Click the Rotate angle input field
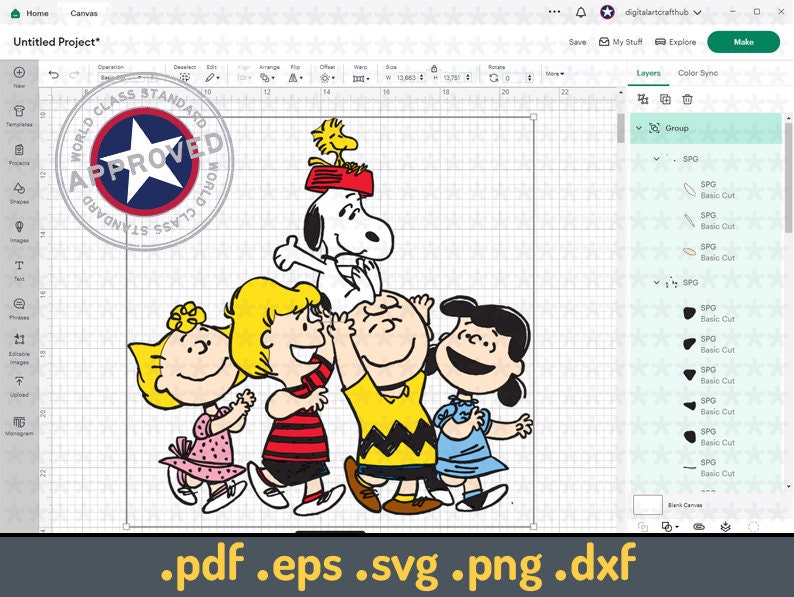 tap(514, 78)
